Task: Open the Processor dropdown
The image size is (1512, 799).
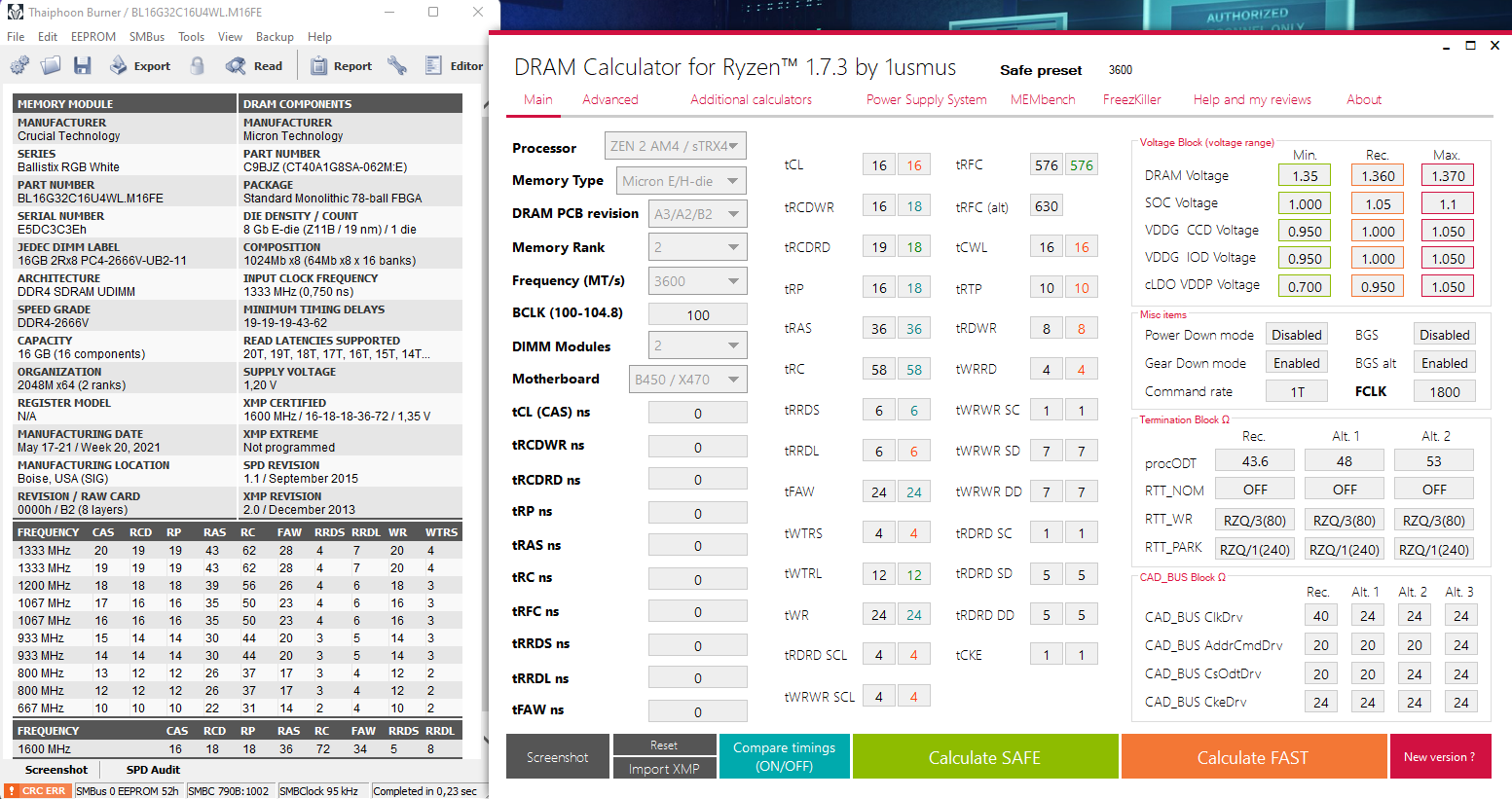Action: coord(675,146)
